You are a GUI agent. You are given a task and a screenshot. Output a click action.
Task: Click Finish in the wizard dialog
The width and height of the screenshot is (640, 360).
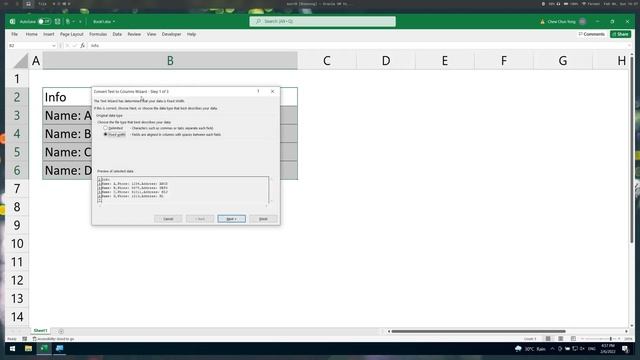(x=263, y=219)
